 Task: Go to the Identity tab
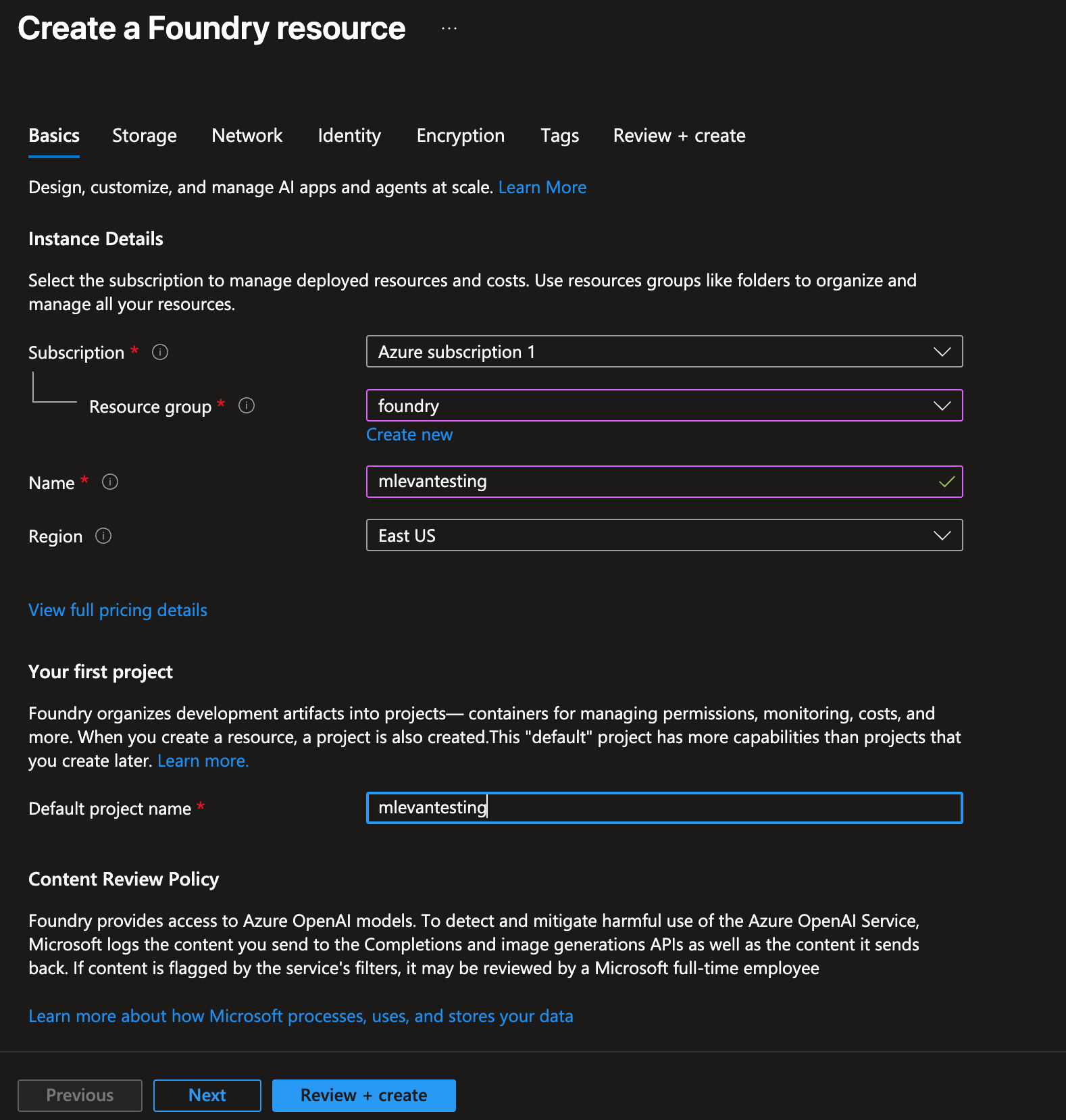[349, 136]
